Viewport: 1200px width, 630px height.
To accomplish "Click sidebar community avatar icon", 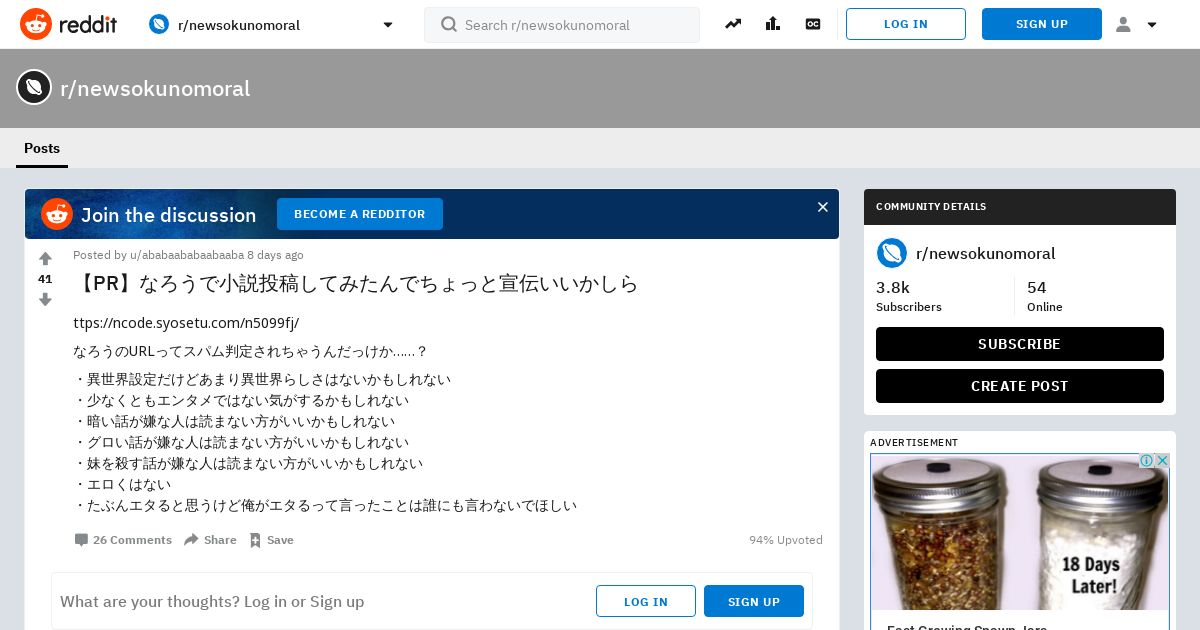I will pos(892,253).
